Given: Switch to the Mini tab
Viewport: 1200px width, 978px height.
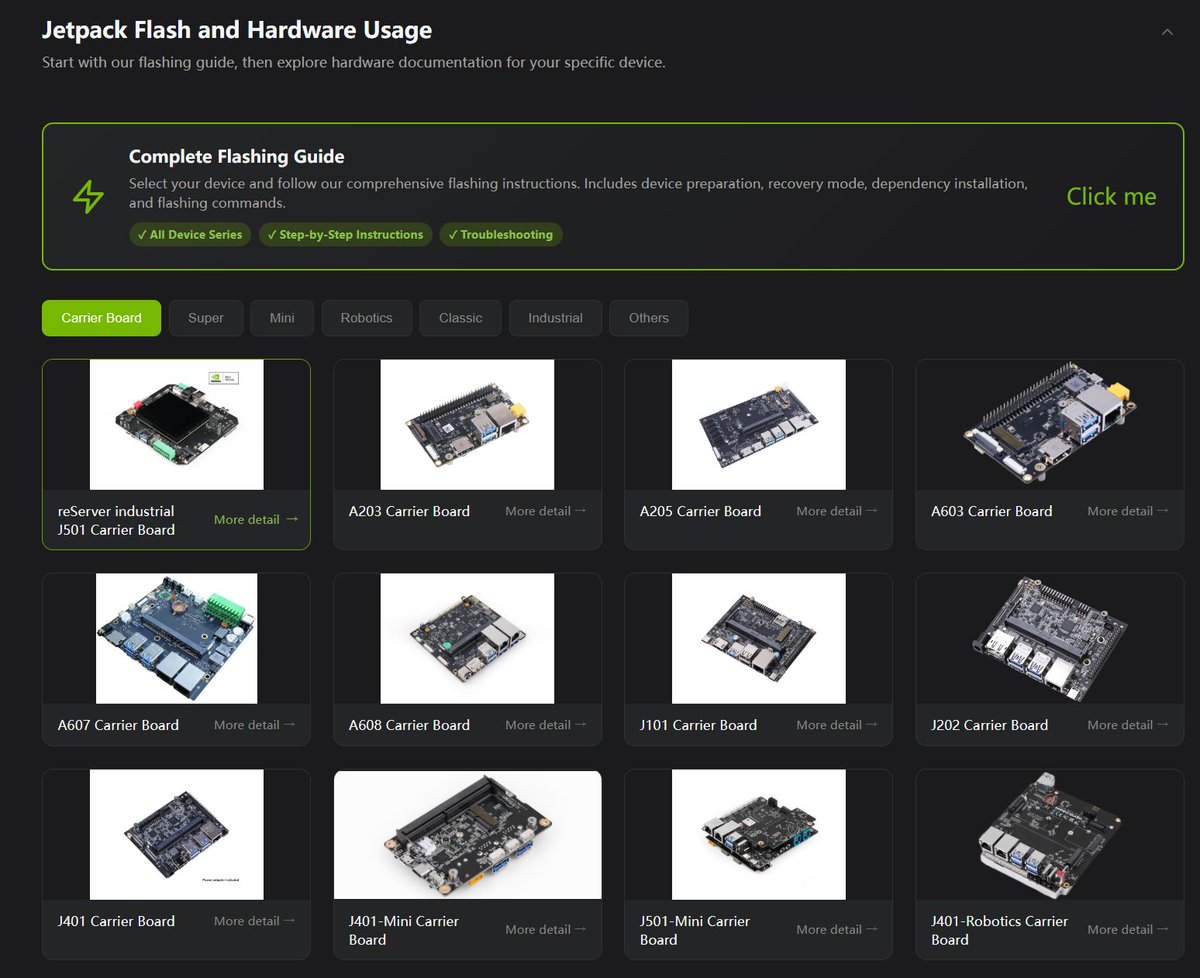Looking at the screenshot, I should point(282,318).
